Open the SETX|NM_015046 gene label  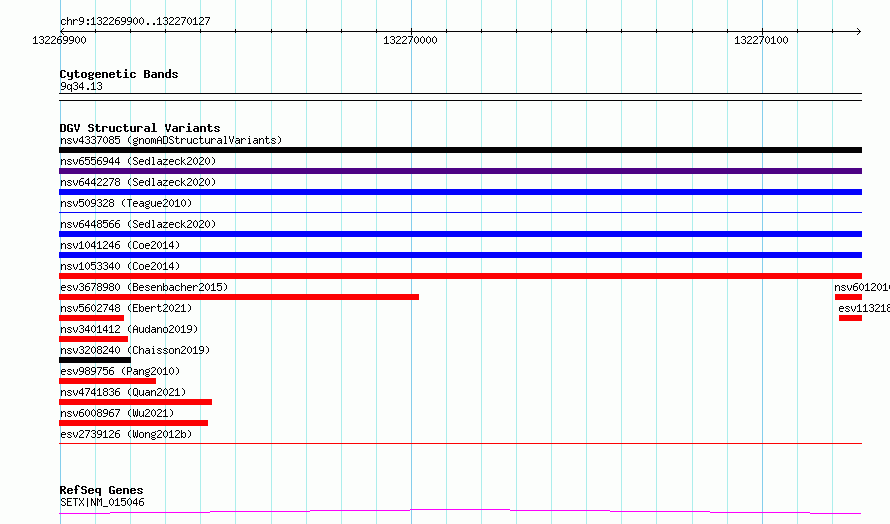point(102,502)
